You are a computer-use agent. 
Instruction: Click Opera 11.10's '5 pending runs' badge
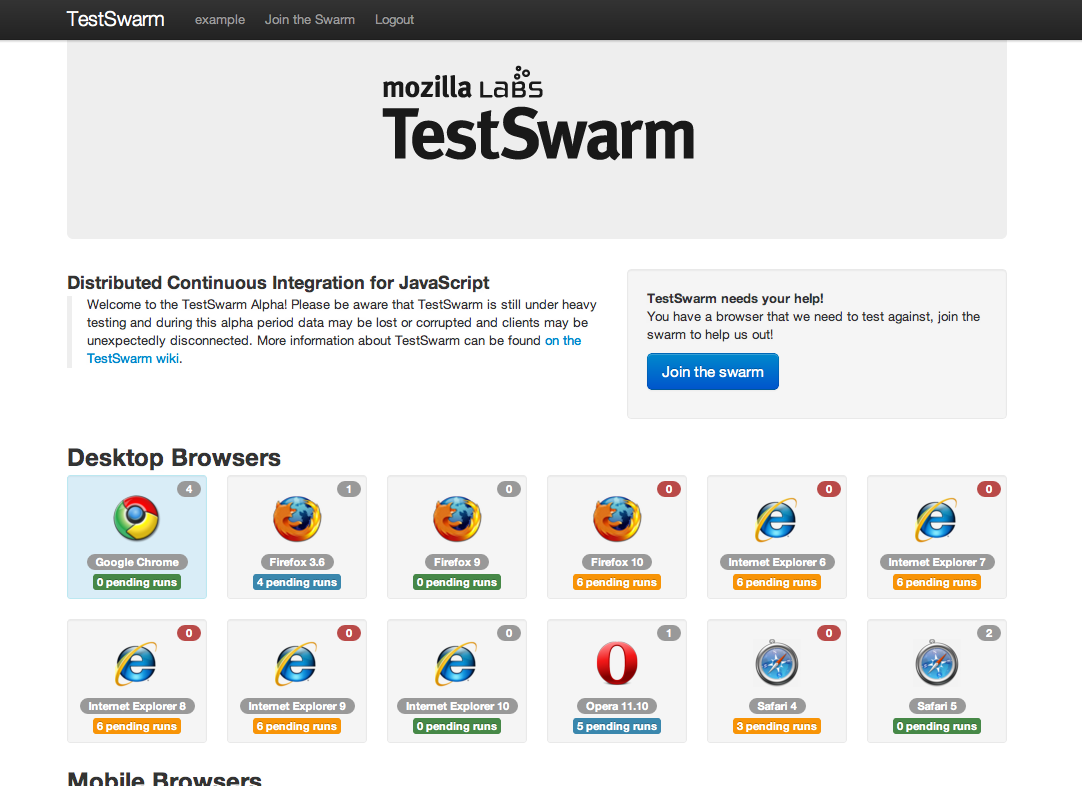tap(617, 726)
